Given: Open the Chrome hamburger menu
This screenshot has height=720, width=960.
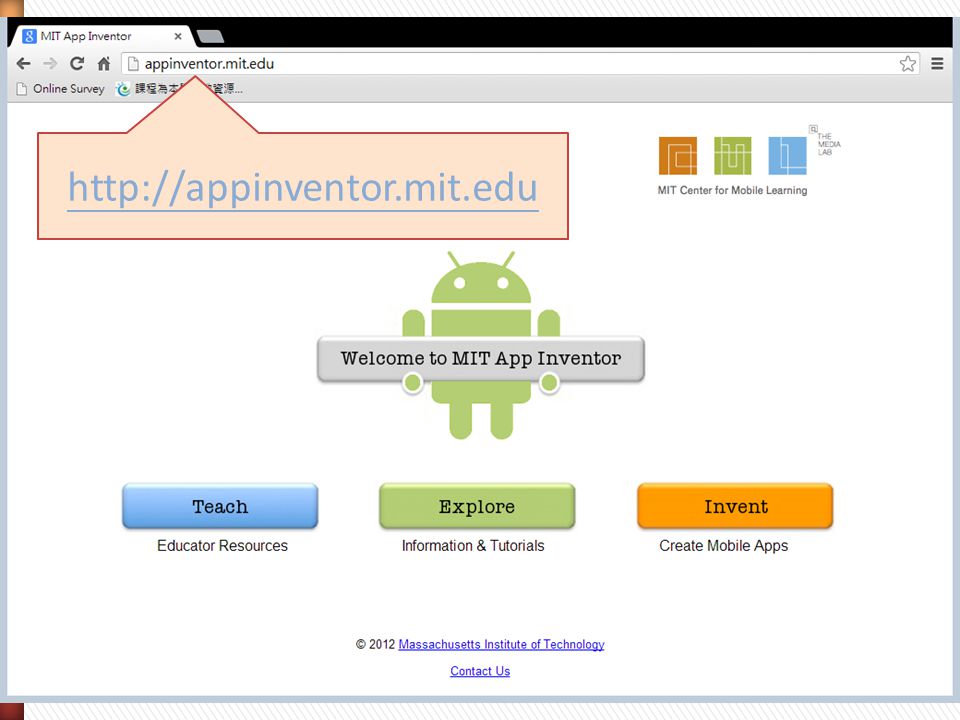Looking at the screenshot, I should coord(937,64).
